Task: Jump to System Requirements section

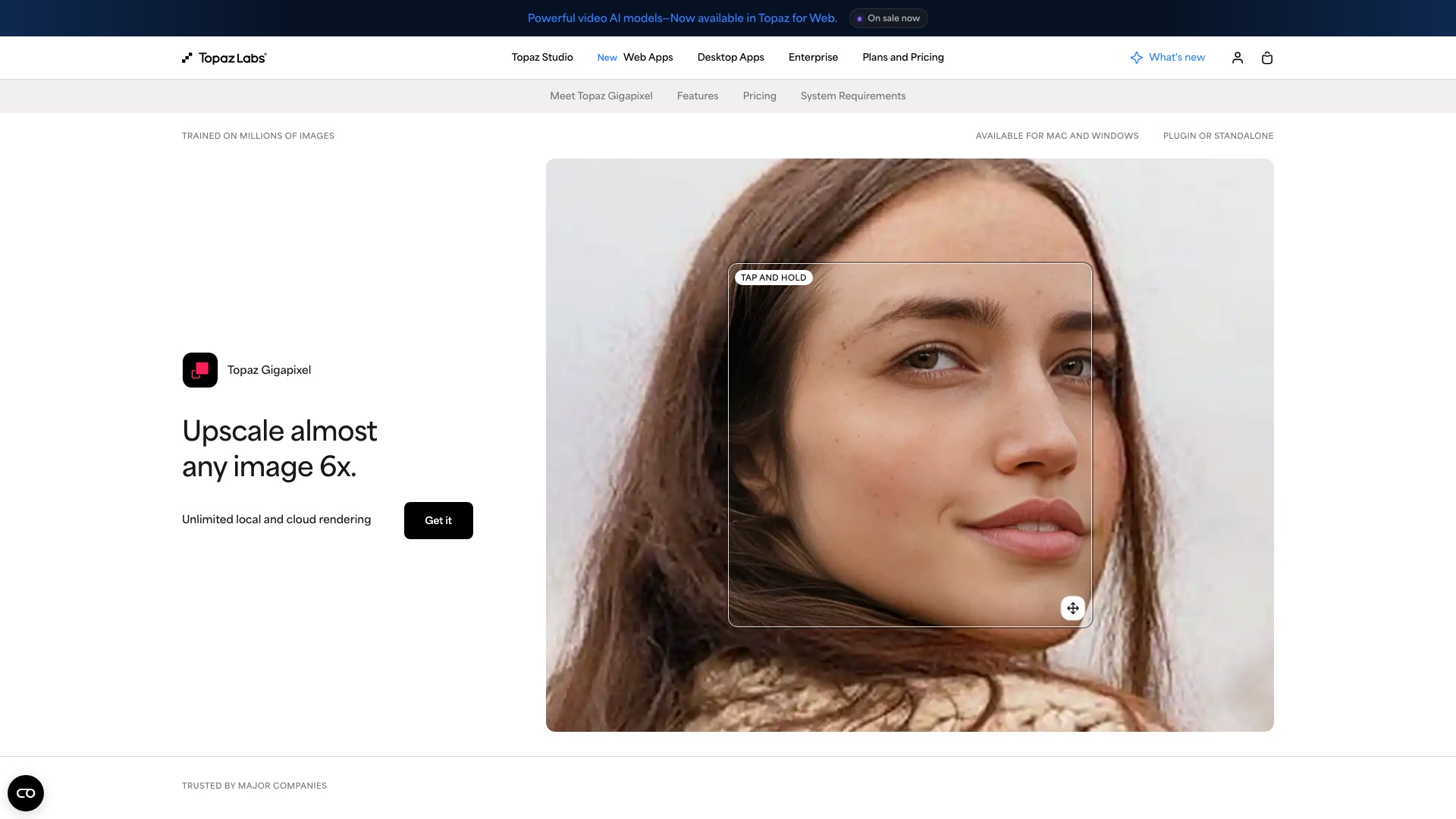Action: pyautogui.click(x=853, y=96)
